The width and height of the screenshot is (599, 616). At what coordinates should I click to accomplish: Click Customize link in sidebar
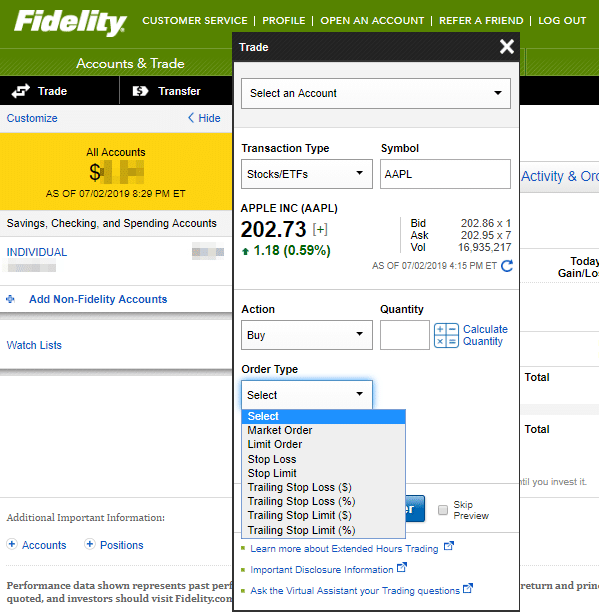tap(32, 118)
